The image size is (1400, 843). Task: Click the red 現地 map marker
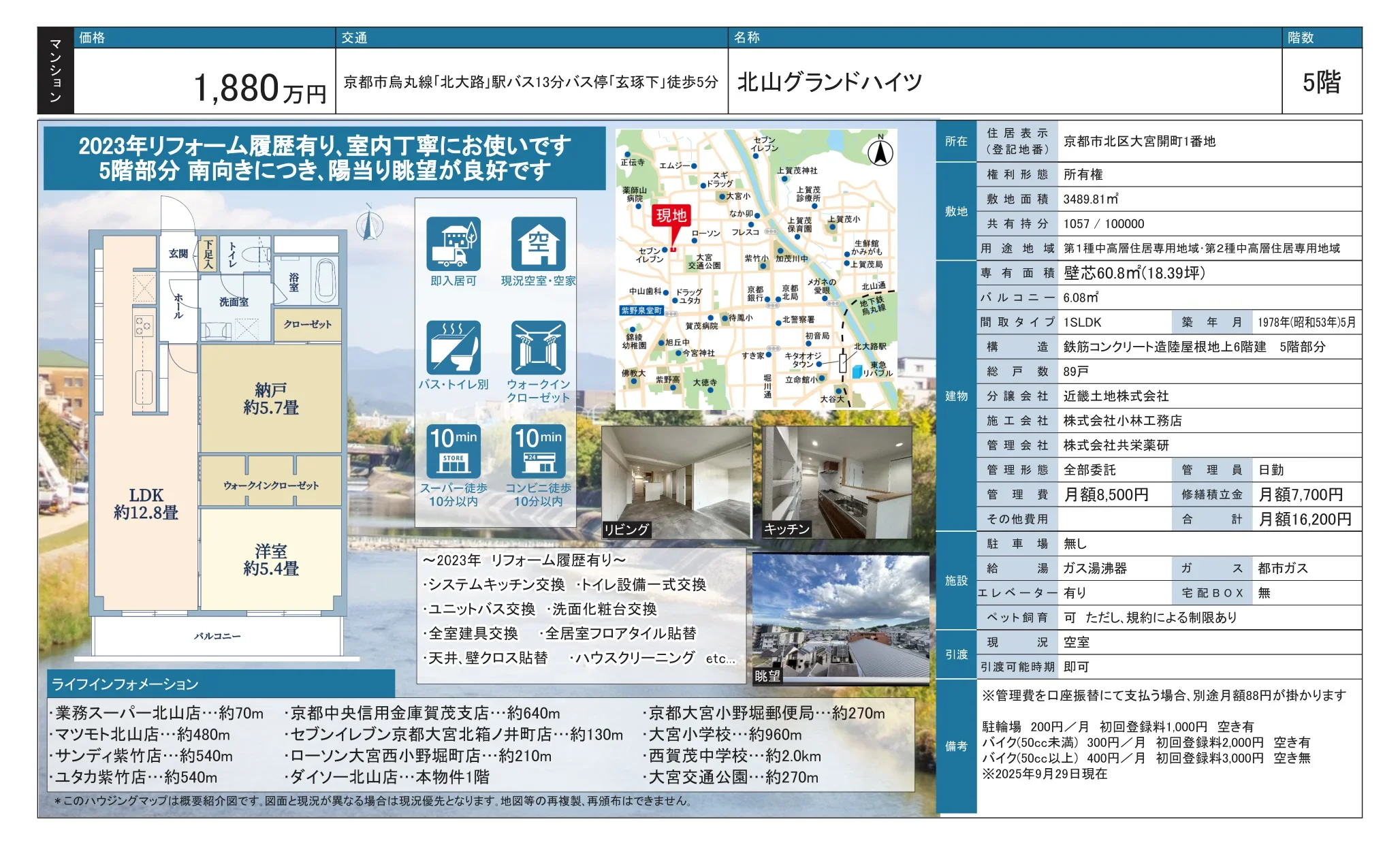click(671, 221)
